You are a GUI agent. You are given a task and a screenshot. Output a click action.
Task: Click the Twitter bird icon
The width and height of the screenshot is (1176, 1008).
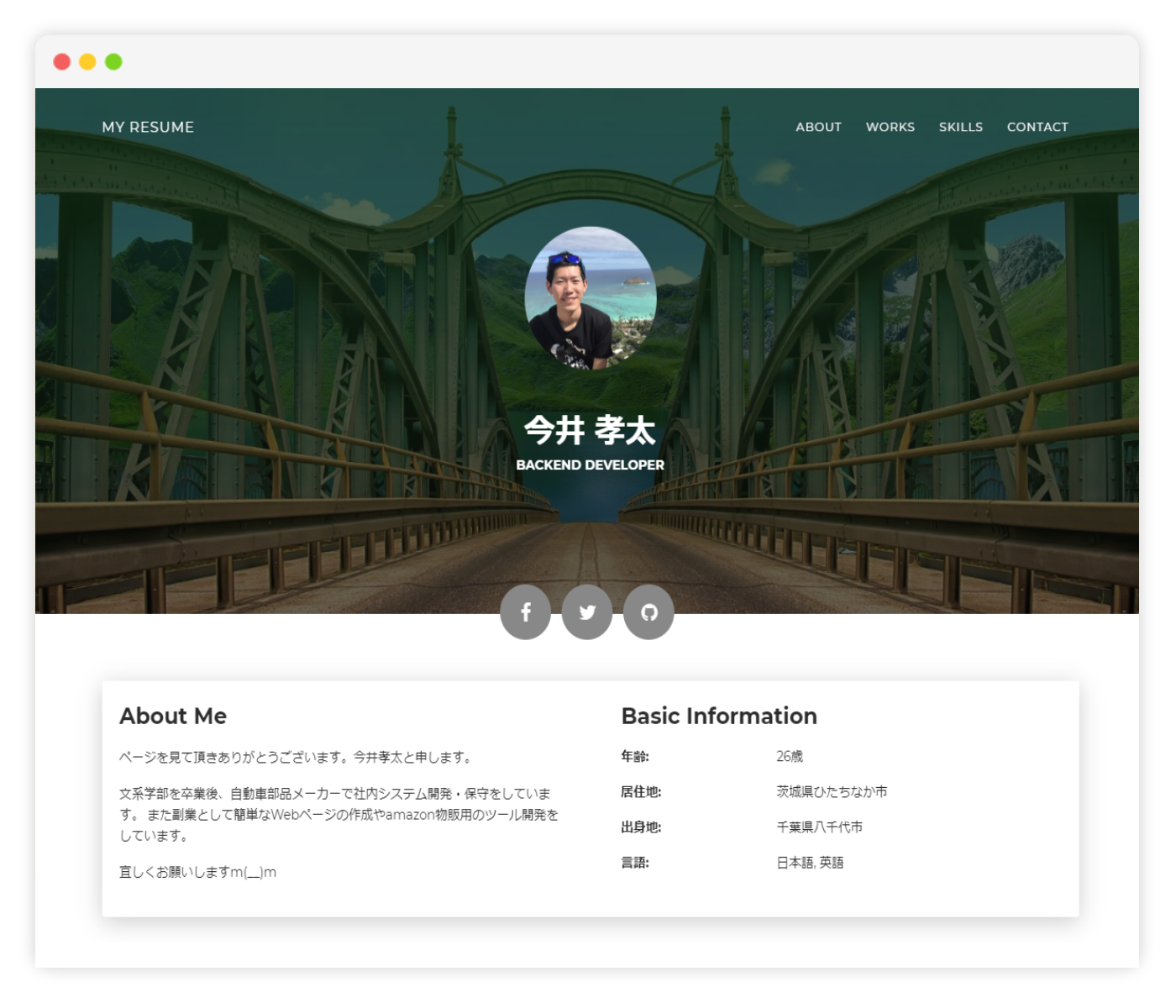[587, 612]
